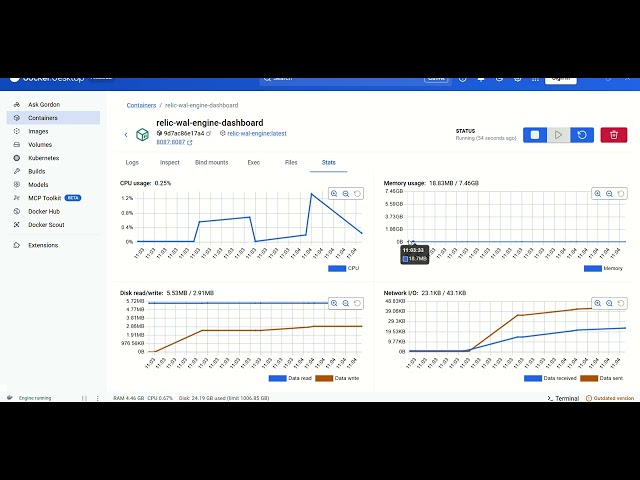Screen dimensions: 640x480
Task: Toggle the CPU series legend entry
Action: pyautogui.click(x=344, y=268)
